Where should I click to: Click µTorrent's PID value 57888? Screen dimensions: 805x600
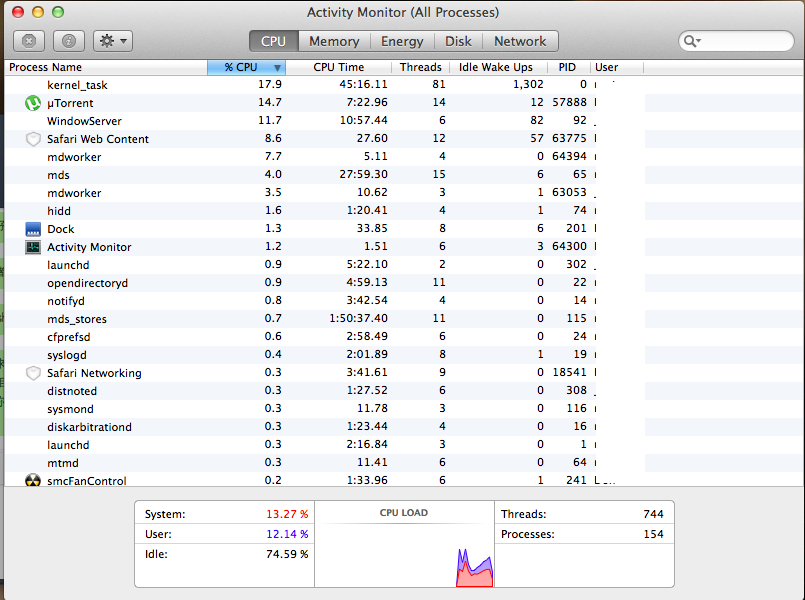(569, 103)
